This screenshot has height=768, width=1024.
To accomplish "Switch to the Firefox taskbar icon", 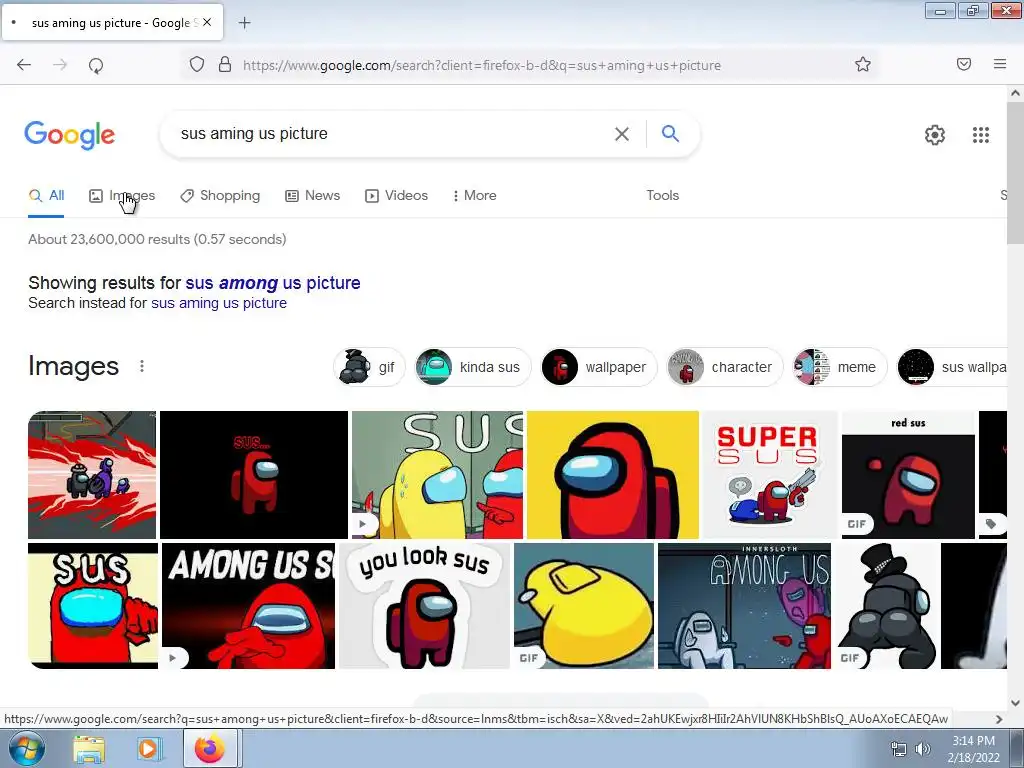I will (210, 748).
